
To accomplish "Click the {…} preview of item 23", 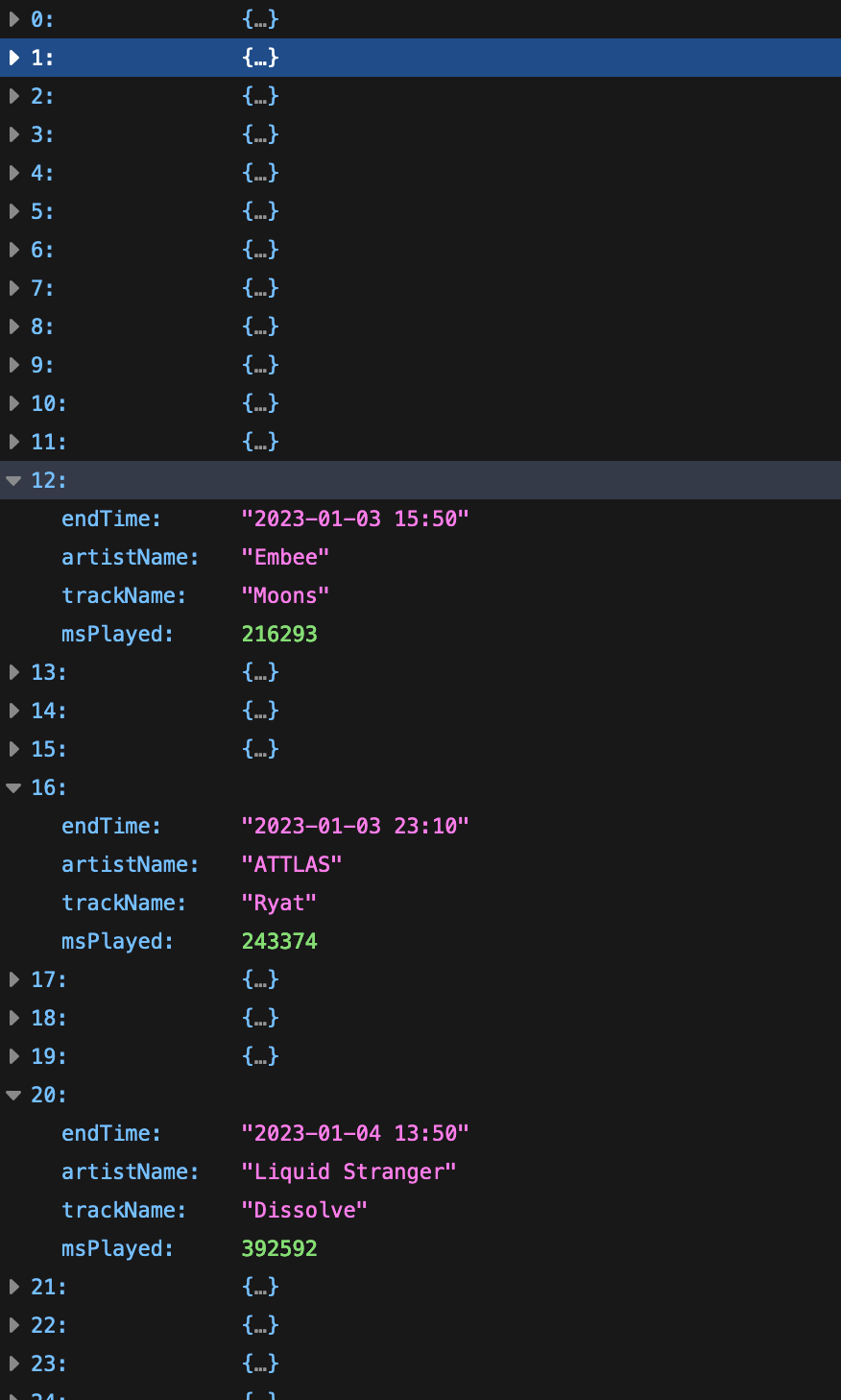I will [260, 1364].
